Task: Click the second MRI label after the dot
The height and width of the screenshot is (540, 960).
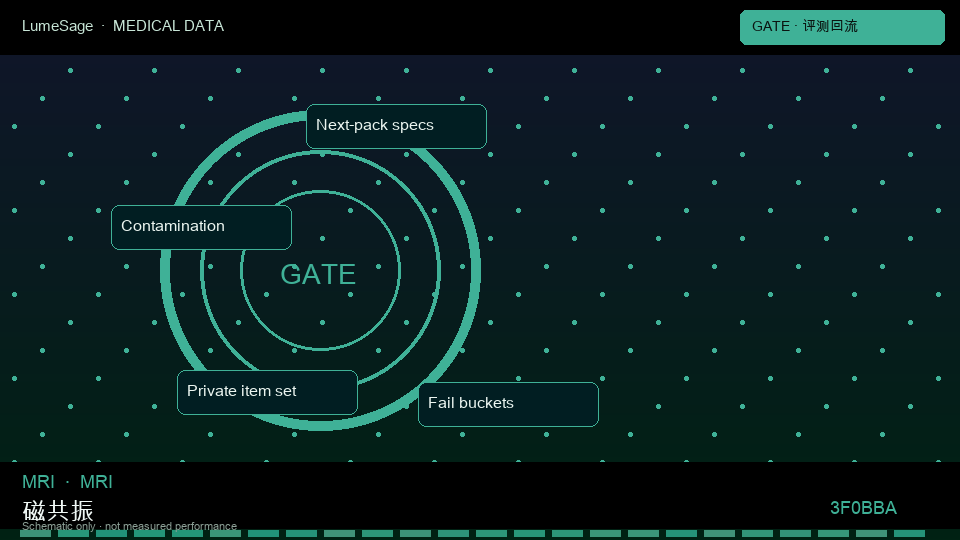Action: pyautogui.click(x=96, y=482)
